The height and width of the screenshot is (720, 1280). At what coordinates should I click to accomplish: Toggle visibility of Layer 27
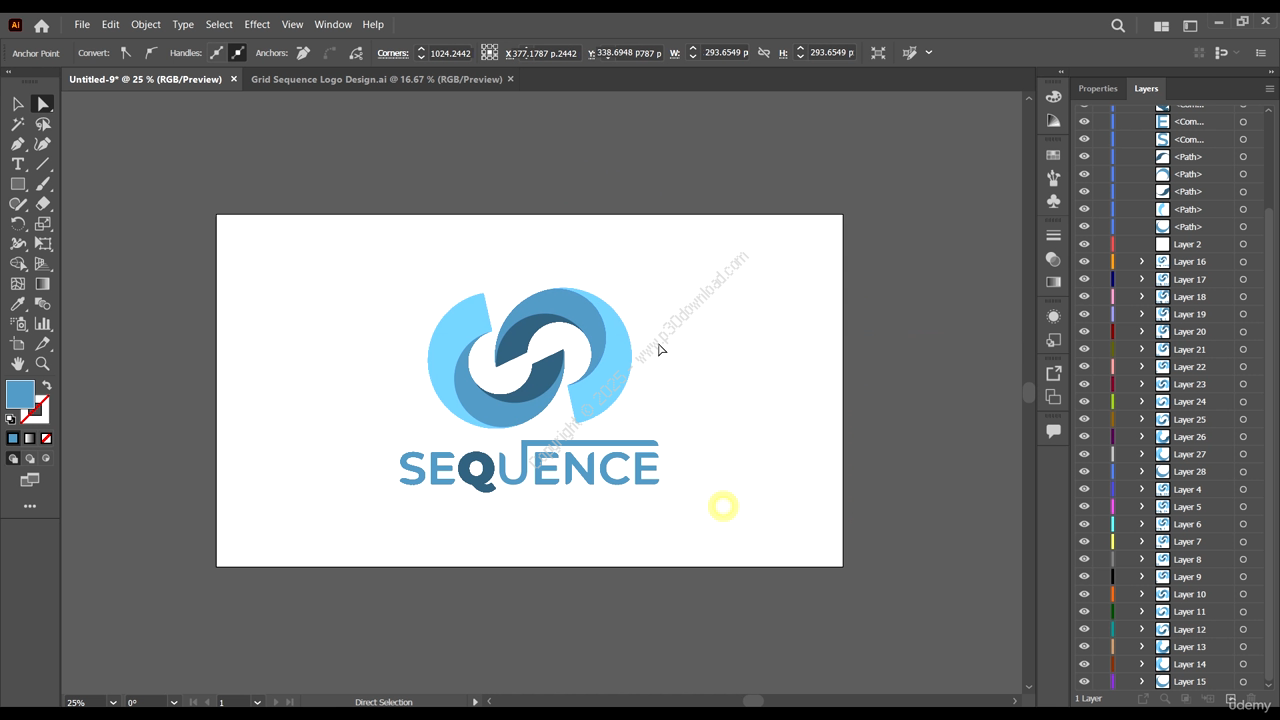tap(1084, 454)
